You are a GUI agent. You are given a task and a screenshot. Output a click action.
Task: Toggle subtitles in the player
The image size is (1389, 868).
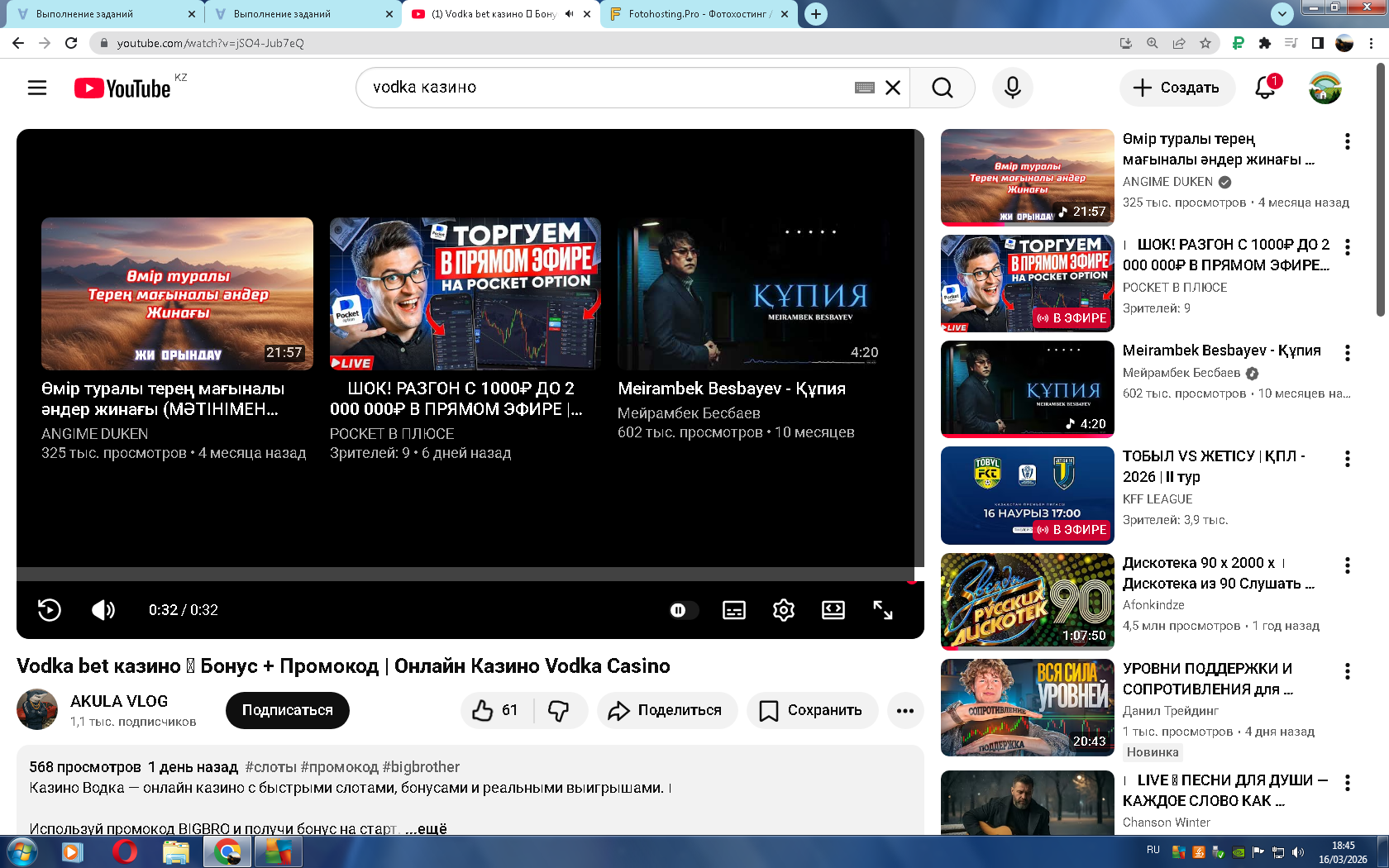[x=734, y=610]
